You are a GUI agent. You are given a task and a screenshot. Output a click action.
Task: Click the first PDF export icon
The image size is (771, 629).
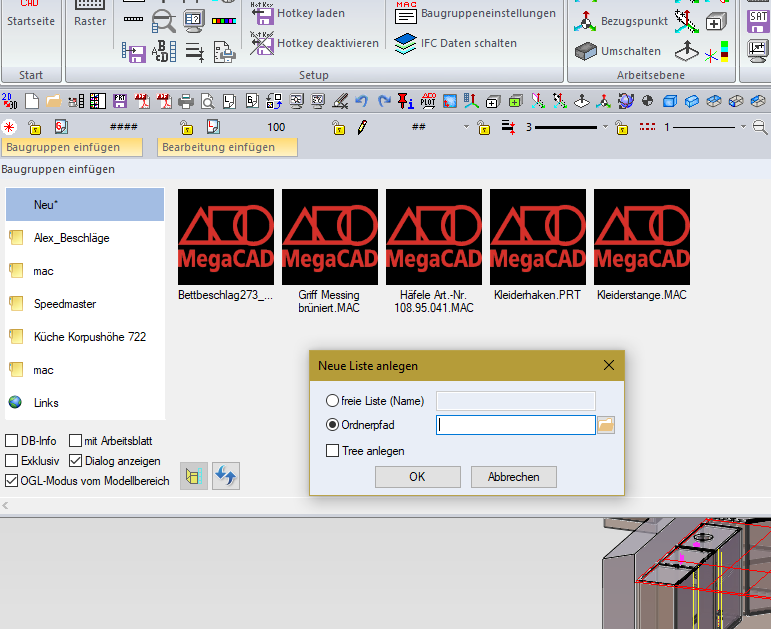pyautogui.click(x=142, y=101)
